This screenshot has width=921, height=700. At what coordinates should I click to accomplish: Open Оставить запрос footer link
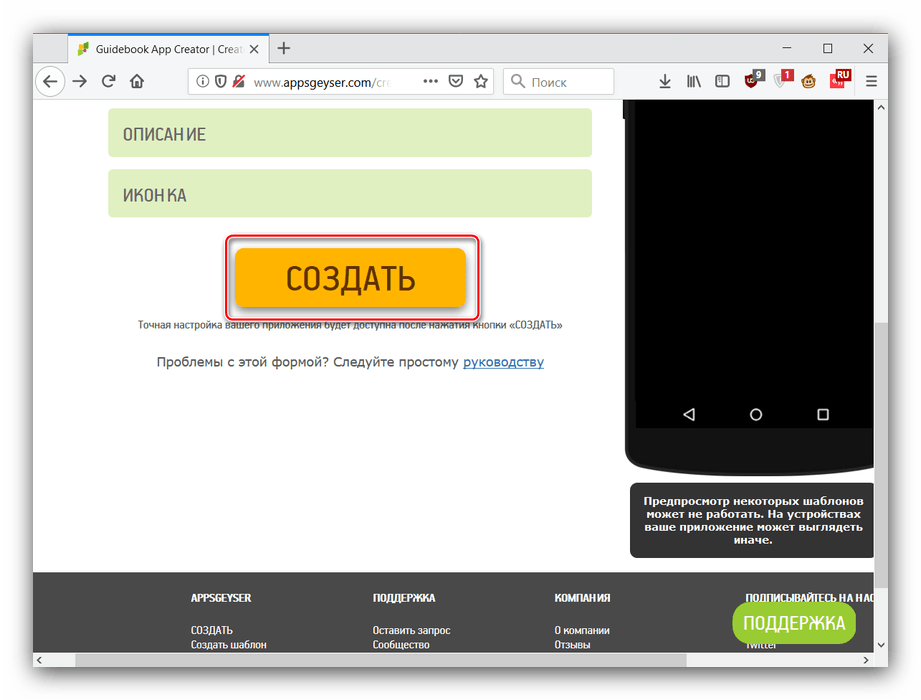pyautogui.click(x=411, y=630)
